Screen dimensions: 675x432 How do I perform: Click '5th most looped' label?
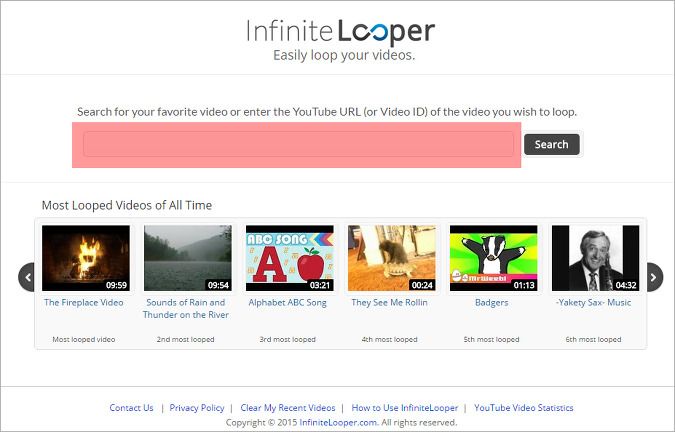click(x=492, y=339)
